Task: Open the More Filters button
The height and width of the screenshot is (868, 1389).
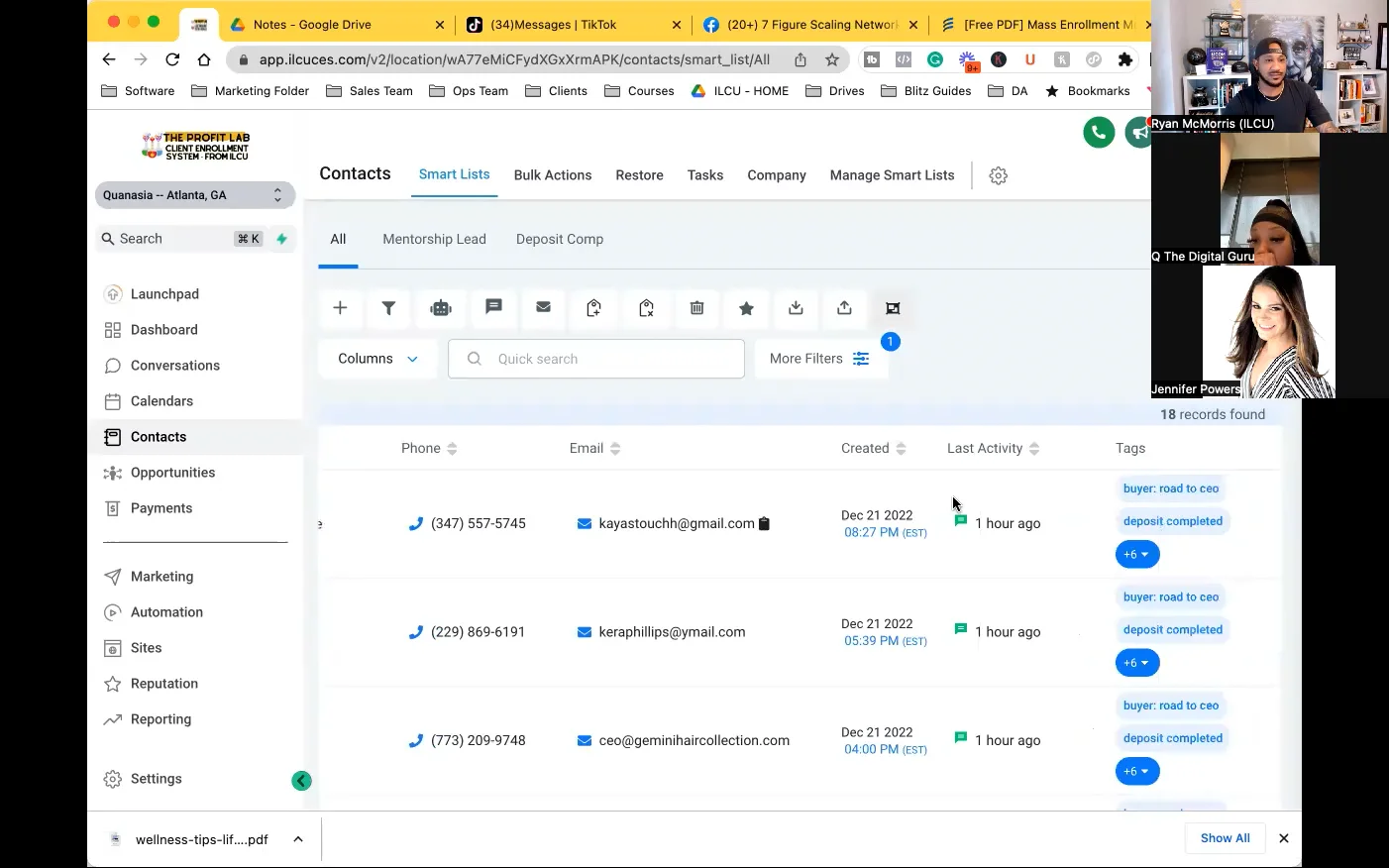Action: (819, 359)
